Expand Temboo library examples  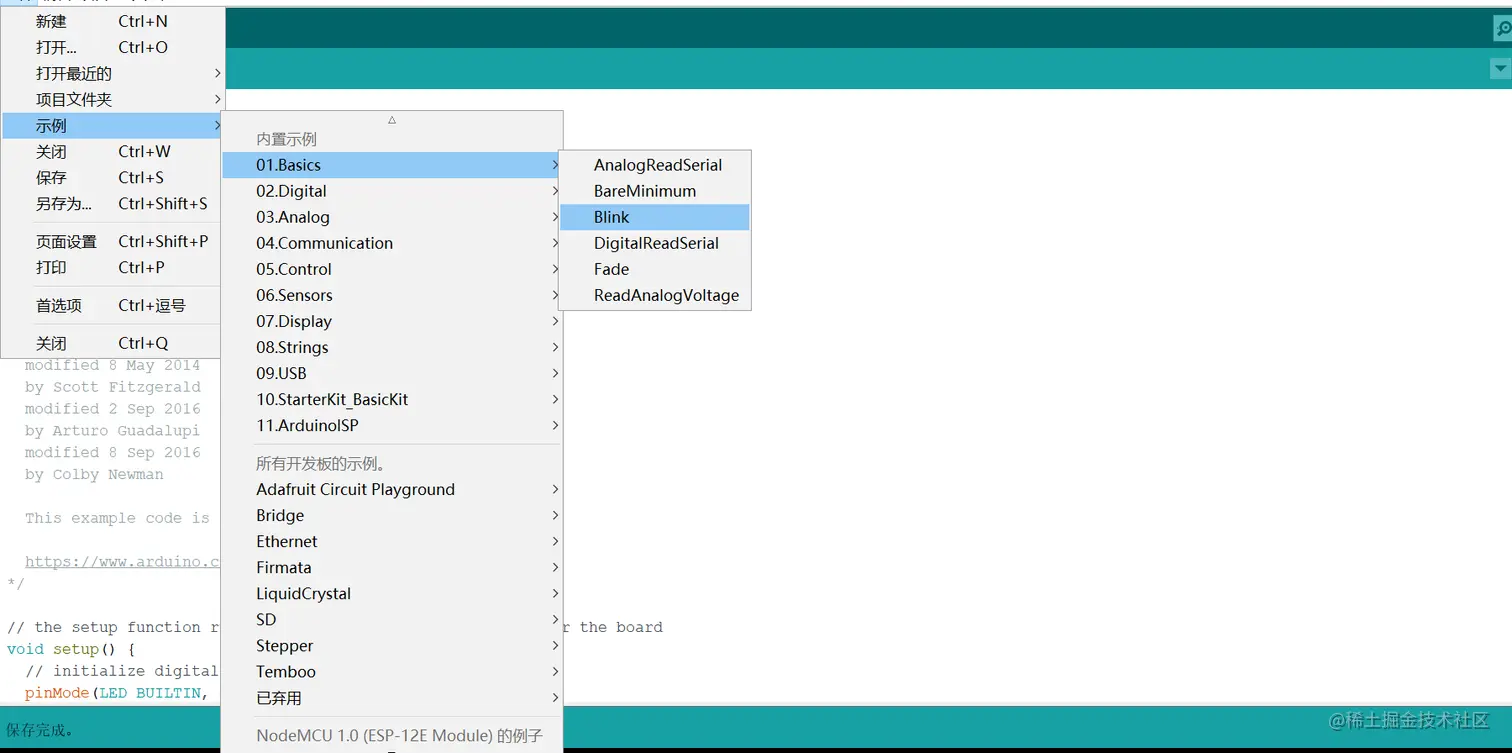click(x=392, y=671)
